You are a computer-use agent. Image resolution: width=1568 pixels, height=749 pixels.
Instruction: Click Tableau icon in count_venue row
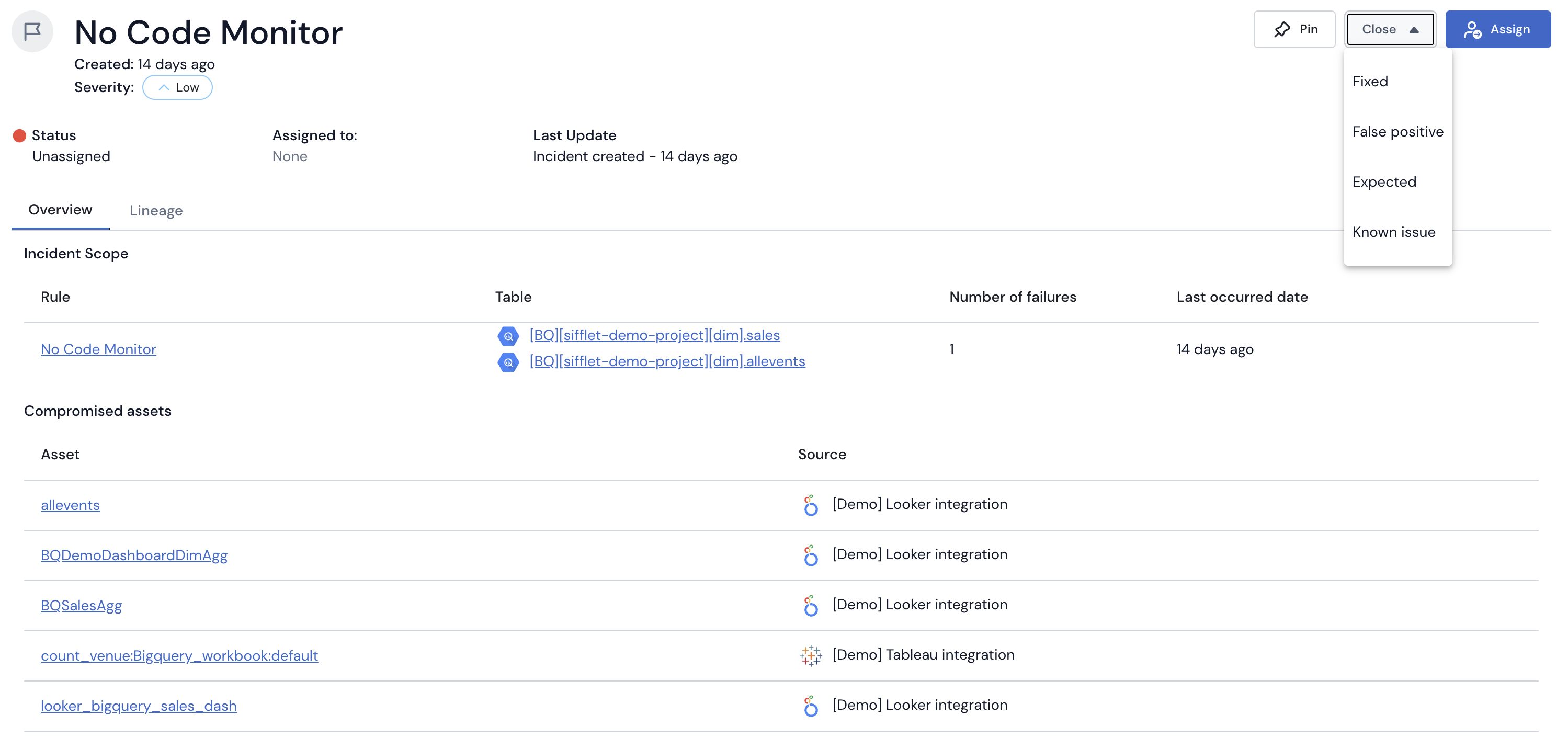point(810,655)
